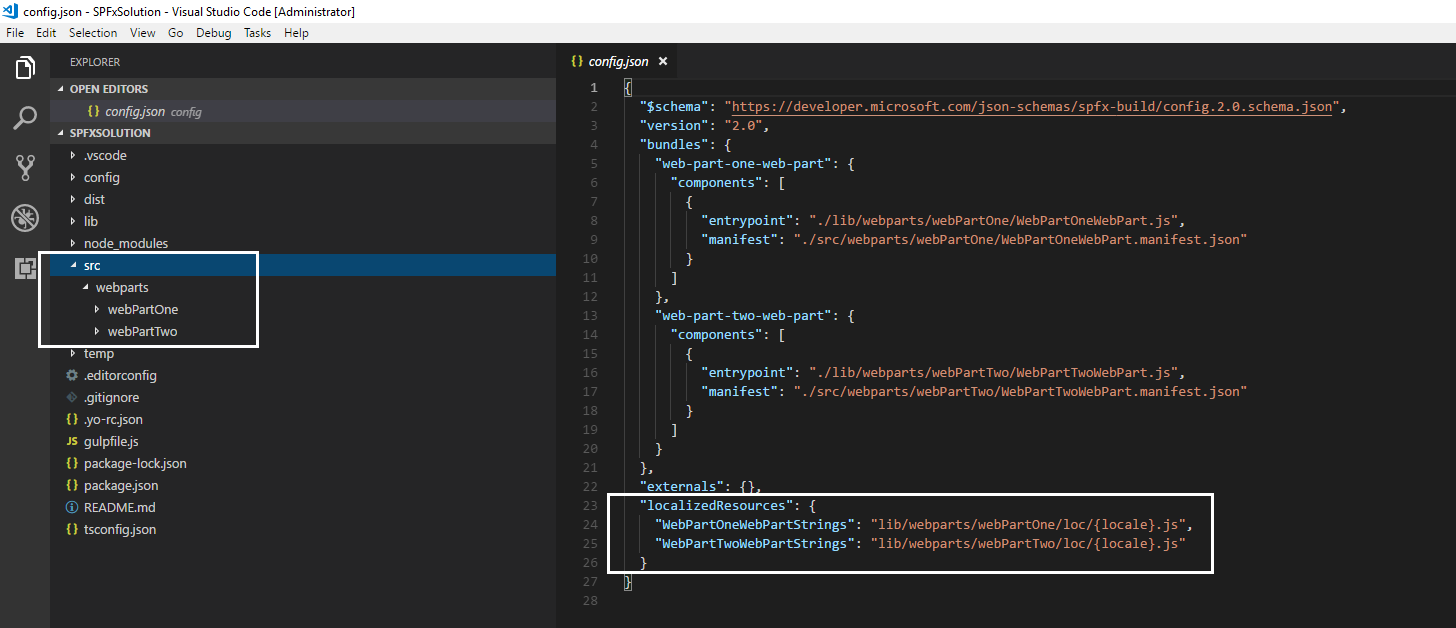Open the Extensions view icon
Image resolution: width=1456 pixels, height=628 pixels.
[25, 268]
